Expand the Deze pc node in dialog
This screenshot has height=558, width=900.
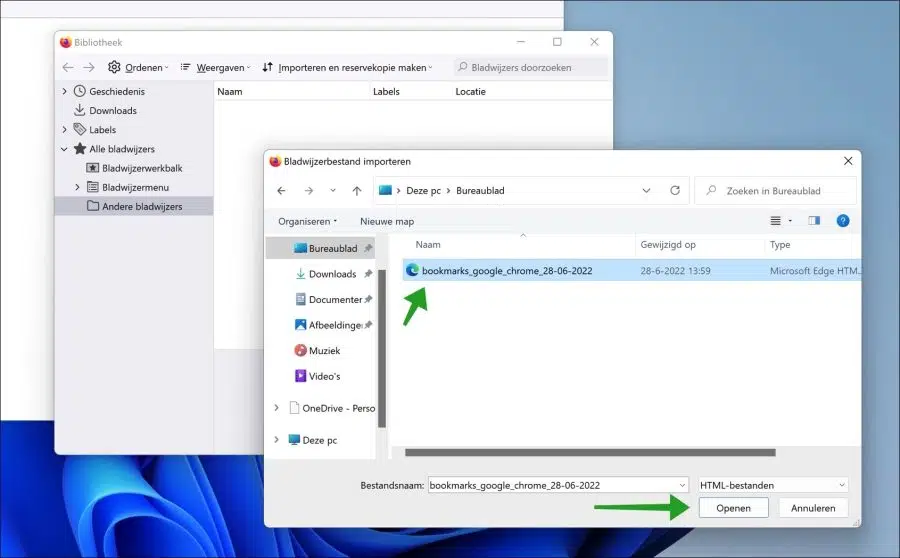click(x=277, y=440)
